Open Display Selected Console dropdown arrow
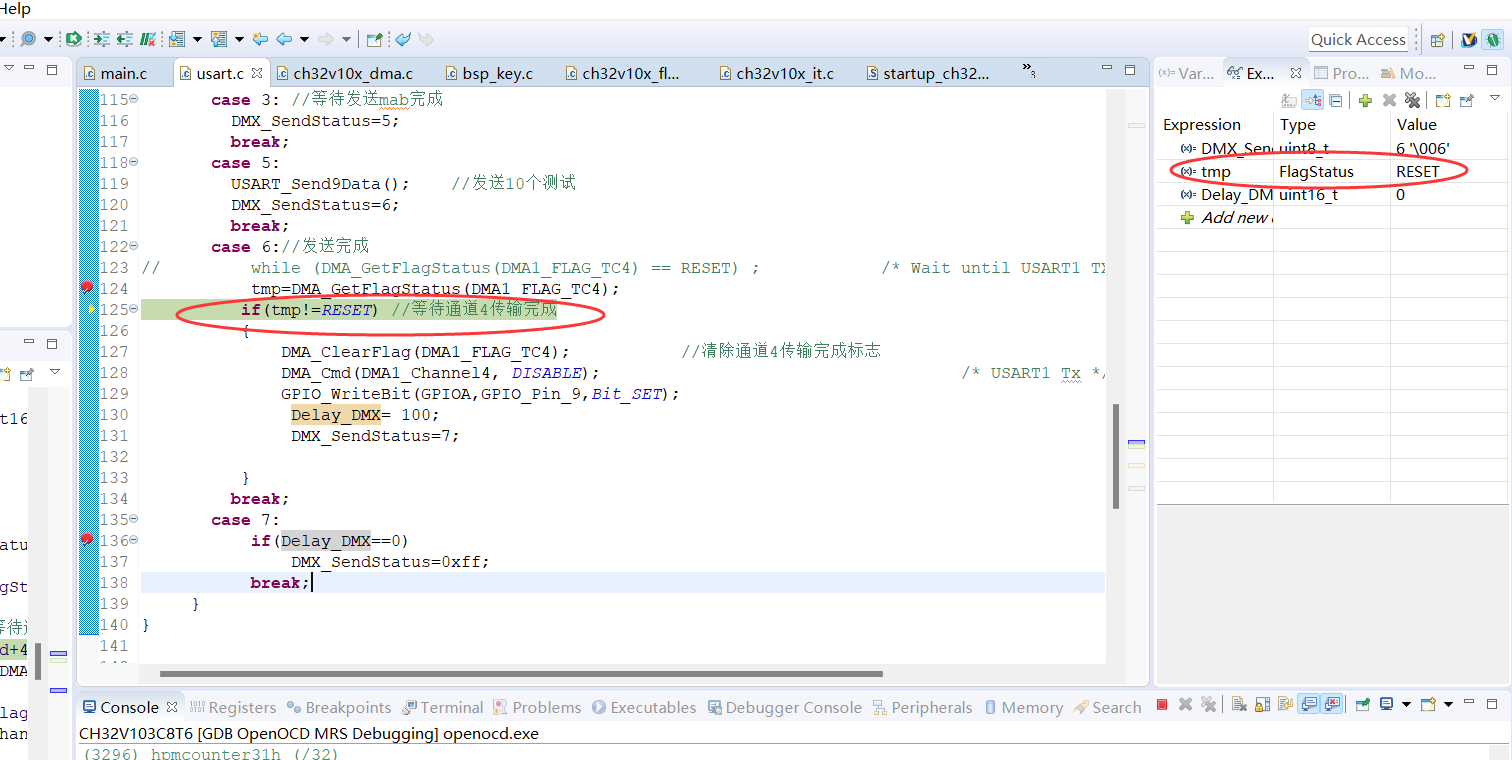This screenshot has width=1512, height=760. (1405, 705)
